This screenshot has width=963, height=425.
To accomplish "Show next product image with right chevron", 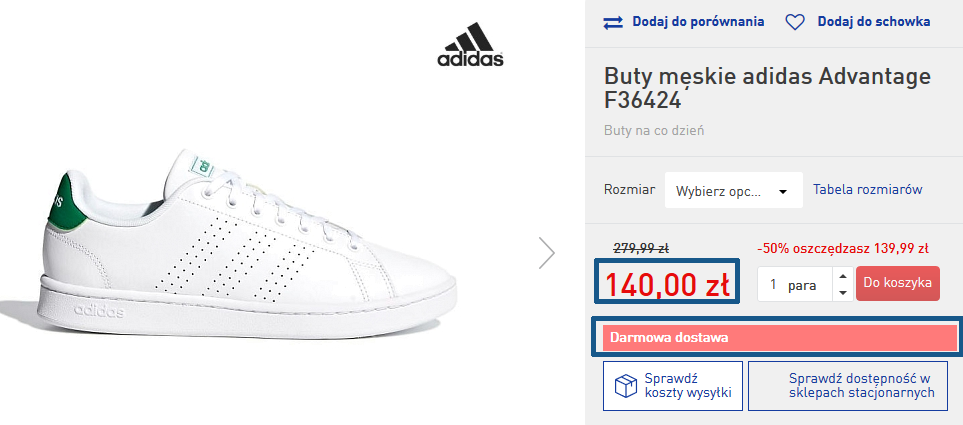I will [x=547, y=252].
